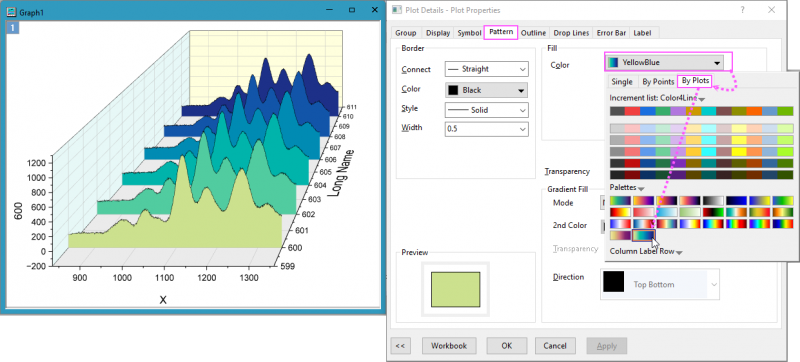The image size is (800, 362).
Task: Click the 1300 tick label on the X axis
Action: click(248, 278)
